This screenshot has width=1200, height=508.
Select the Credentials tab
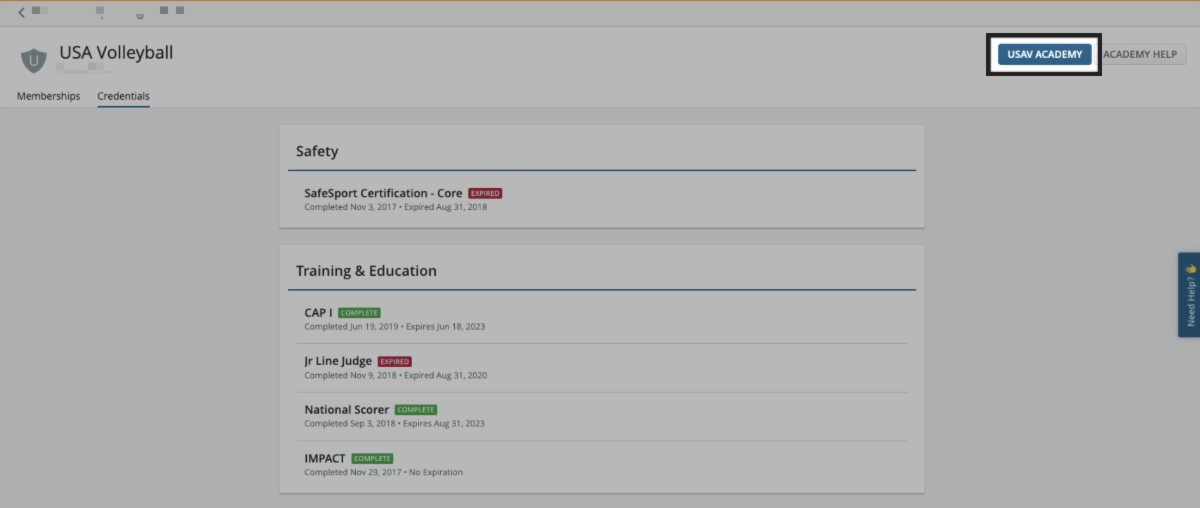pyautogui.click(x=123, y=96)
